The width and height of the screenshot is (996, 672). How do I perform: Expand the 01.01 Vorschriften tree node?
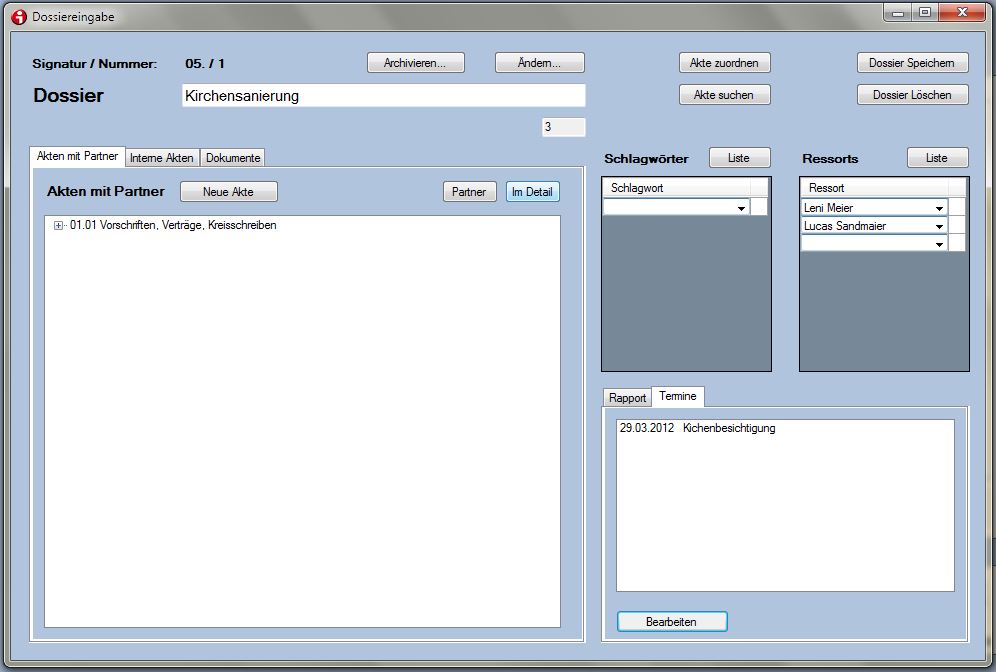click(59, 226)
